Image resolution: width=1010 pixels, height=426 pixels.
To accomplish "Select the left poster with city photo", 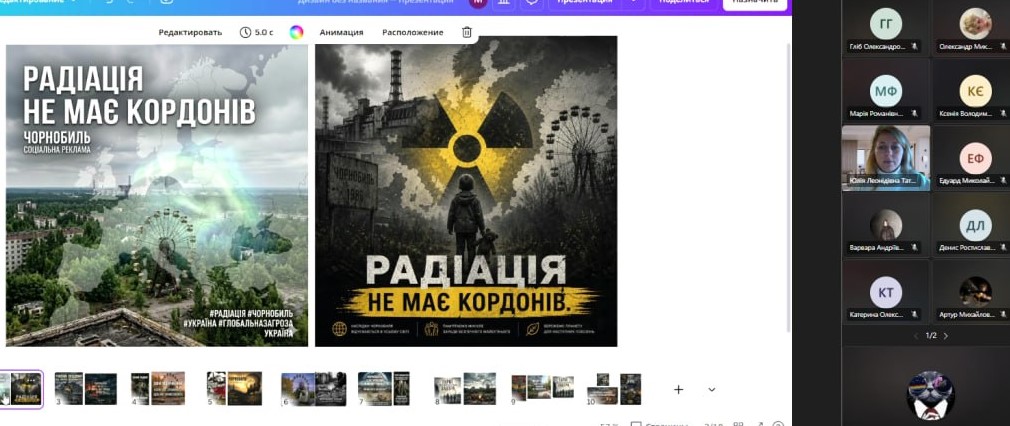I will 157,195.
